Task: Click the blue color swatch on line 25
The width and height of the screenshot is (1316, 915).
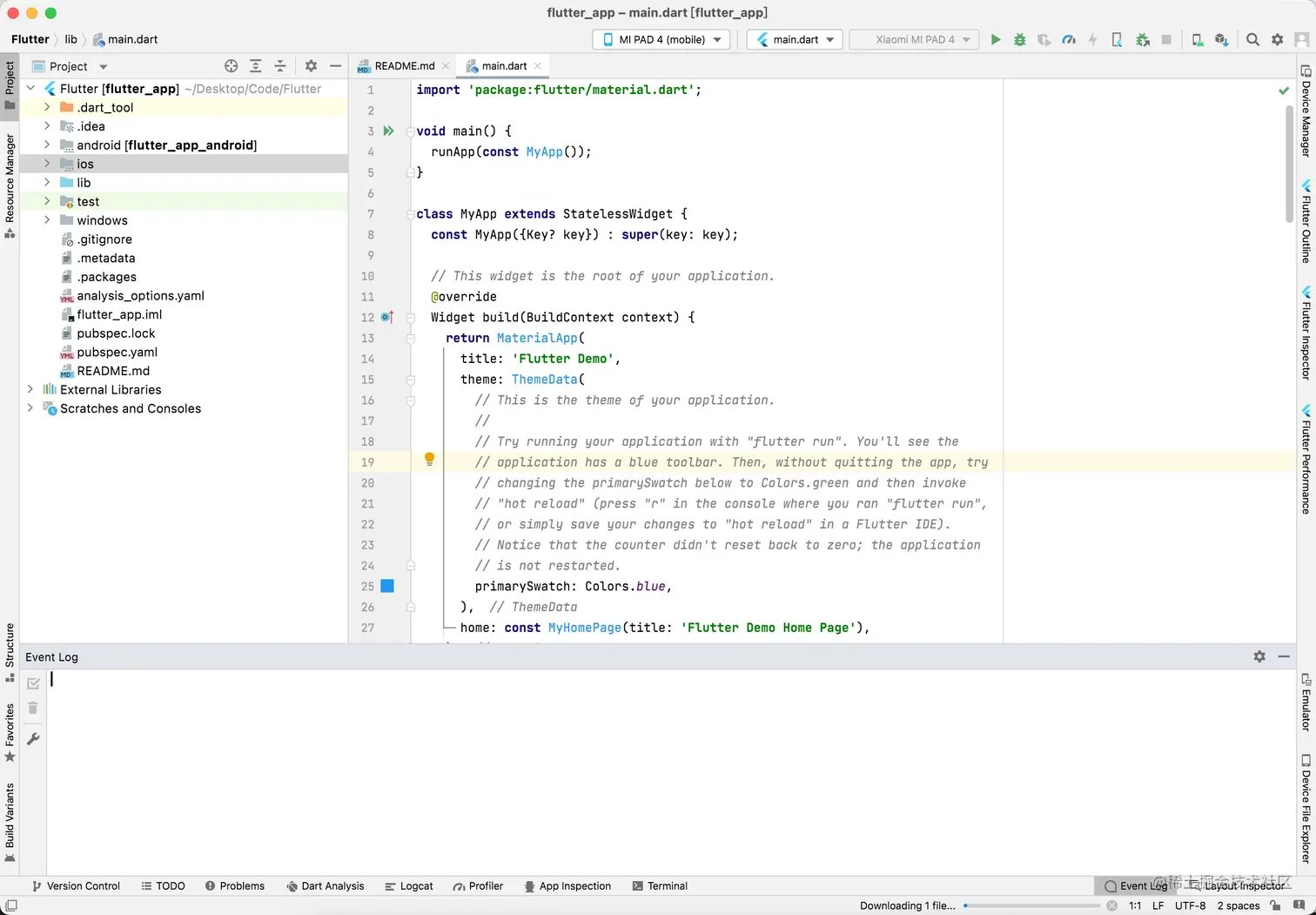Action: coord(387,586)
